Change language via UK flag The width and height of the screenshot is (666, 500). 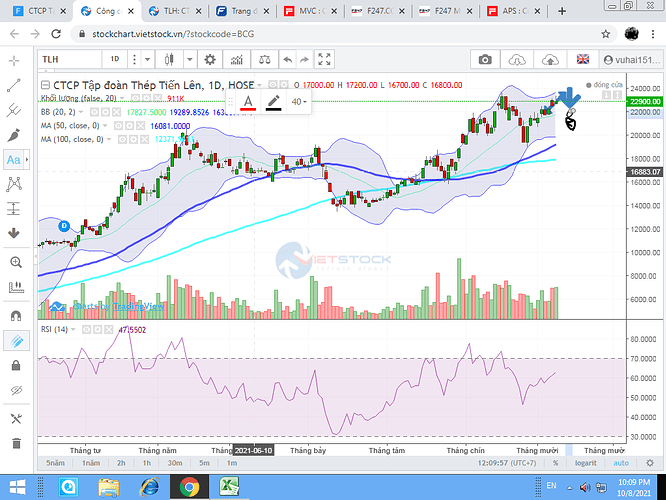click(x=582, y=59)
